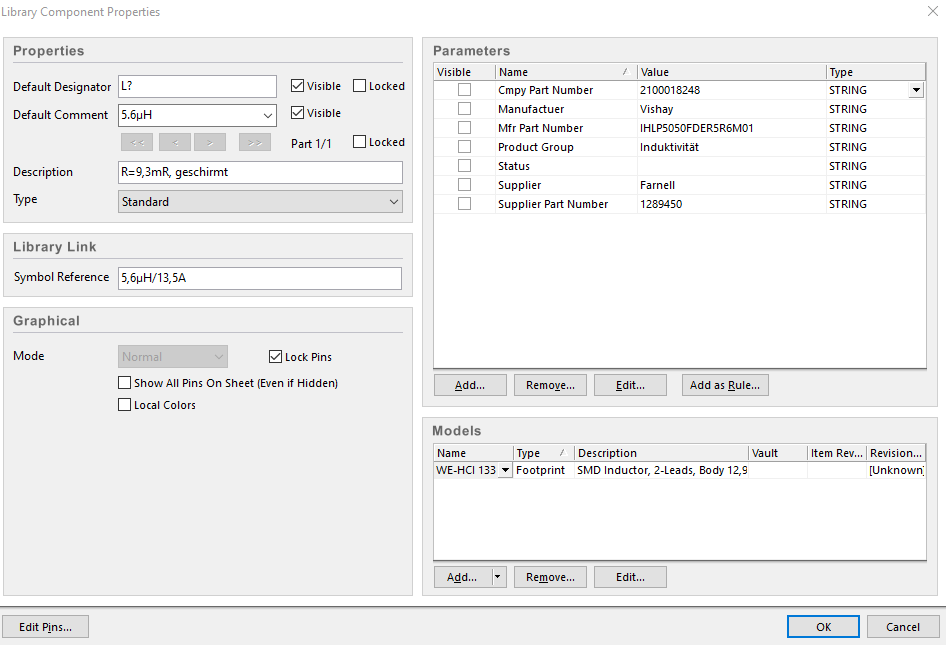The width and height of the screenshot is (946, 645).
Task: Open the Default Comment dropdown
Action: pos(267,115)
